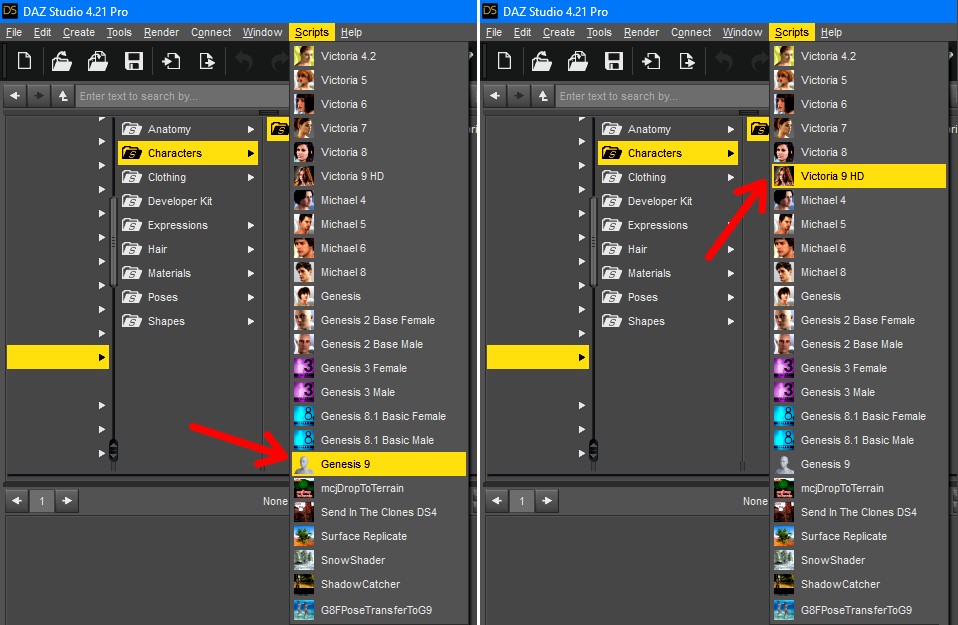
Task: Expand Anatomy submenu arrow in left window
Action: tap(250, 129)
